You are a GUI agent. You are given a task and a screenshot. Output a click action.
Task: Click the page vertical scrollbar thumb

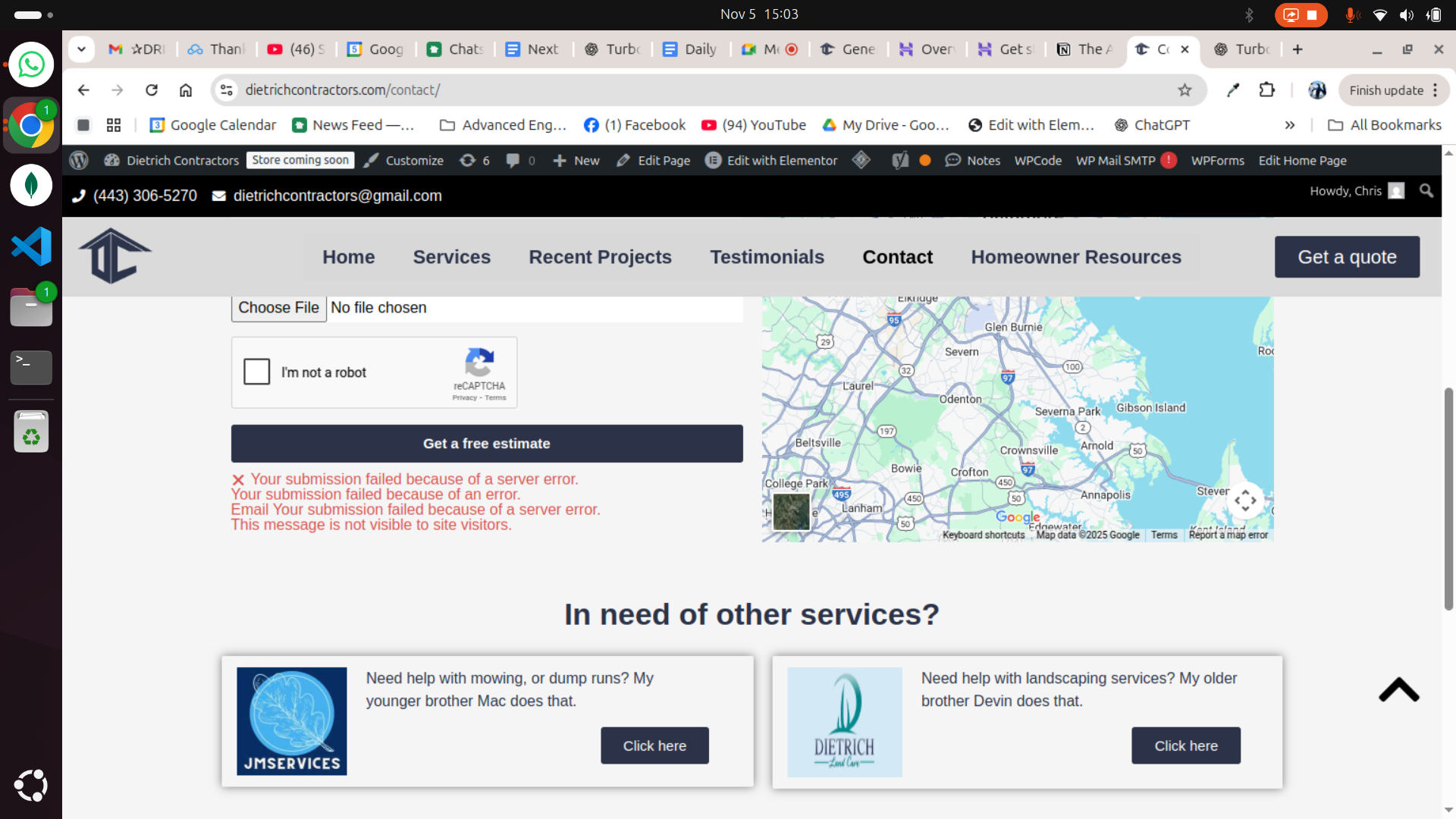(1448, 497)
